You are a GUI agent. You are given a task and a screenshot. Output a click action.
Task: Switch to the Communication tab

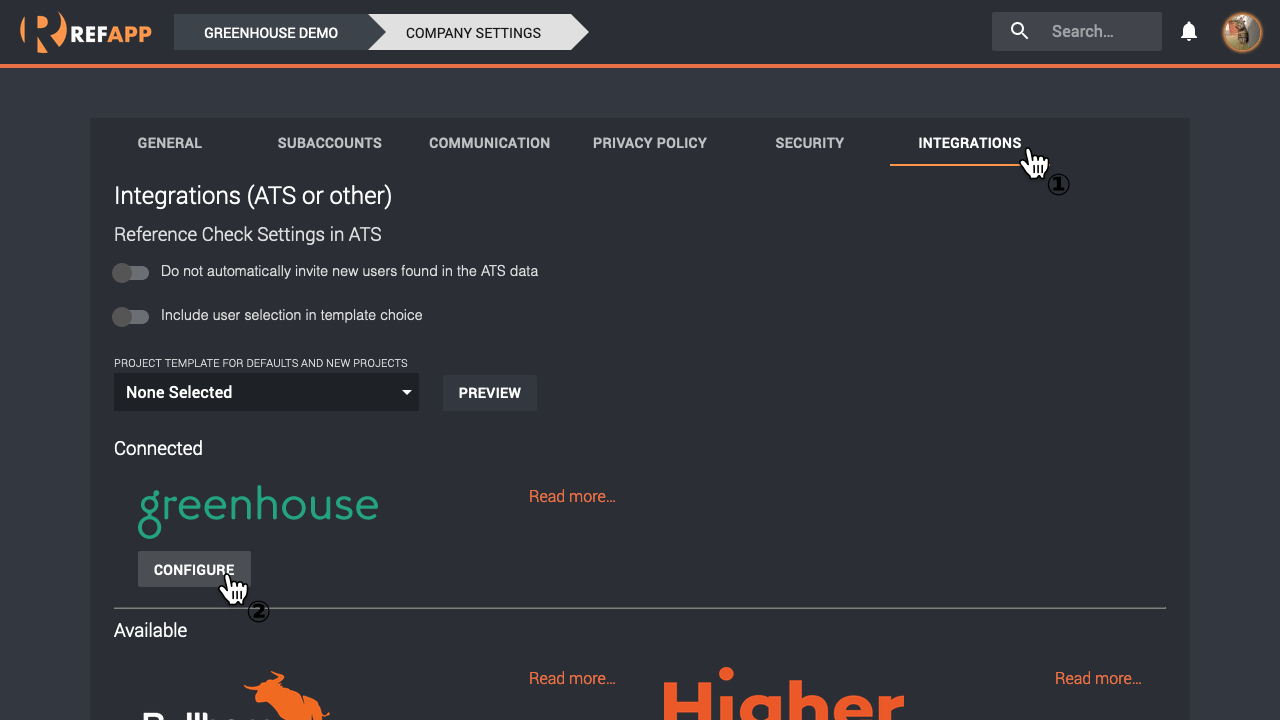(490, 143)
